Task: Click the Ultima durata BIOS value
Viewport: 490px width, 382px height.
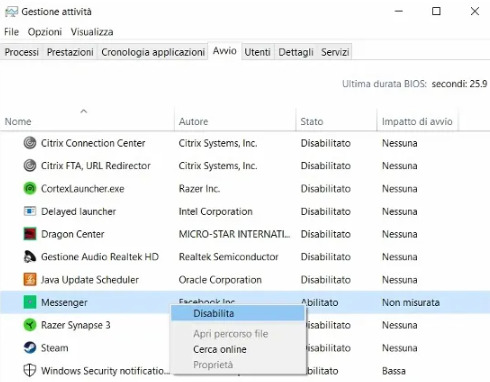Action: 459,84
